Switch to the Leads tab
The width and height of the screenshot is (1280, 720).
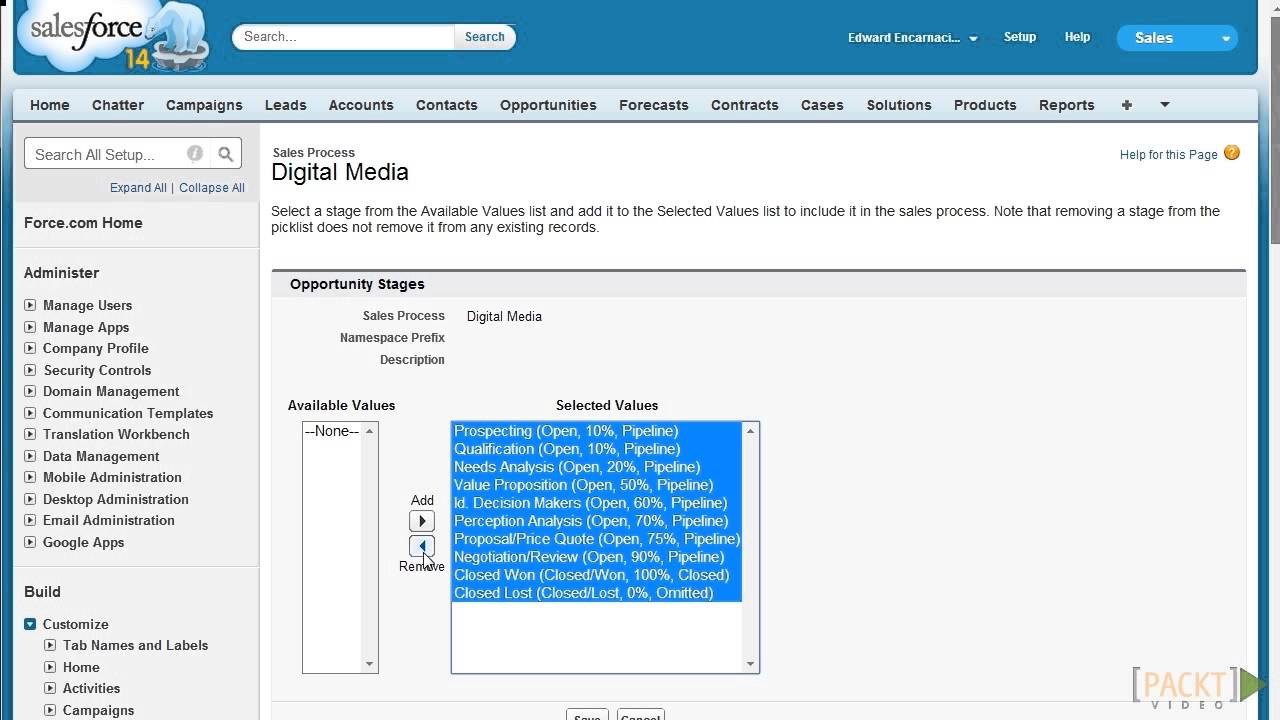286,105
